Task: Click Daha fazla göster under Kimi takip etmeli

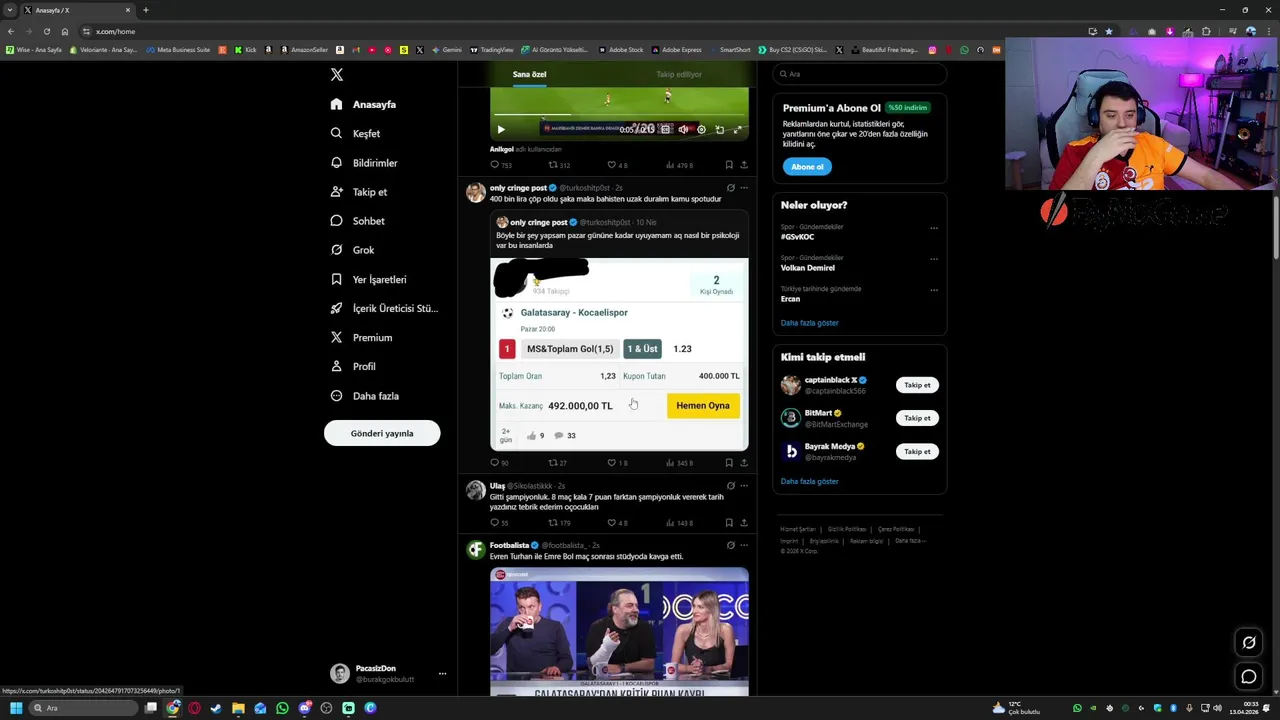Action: [810, 481]
